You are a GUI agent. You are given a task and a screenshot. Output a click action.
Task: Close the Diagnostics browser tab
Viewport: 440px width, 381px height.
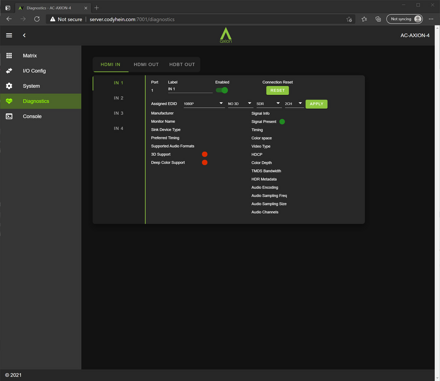[86, 8]
